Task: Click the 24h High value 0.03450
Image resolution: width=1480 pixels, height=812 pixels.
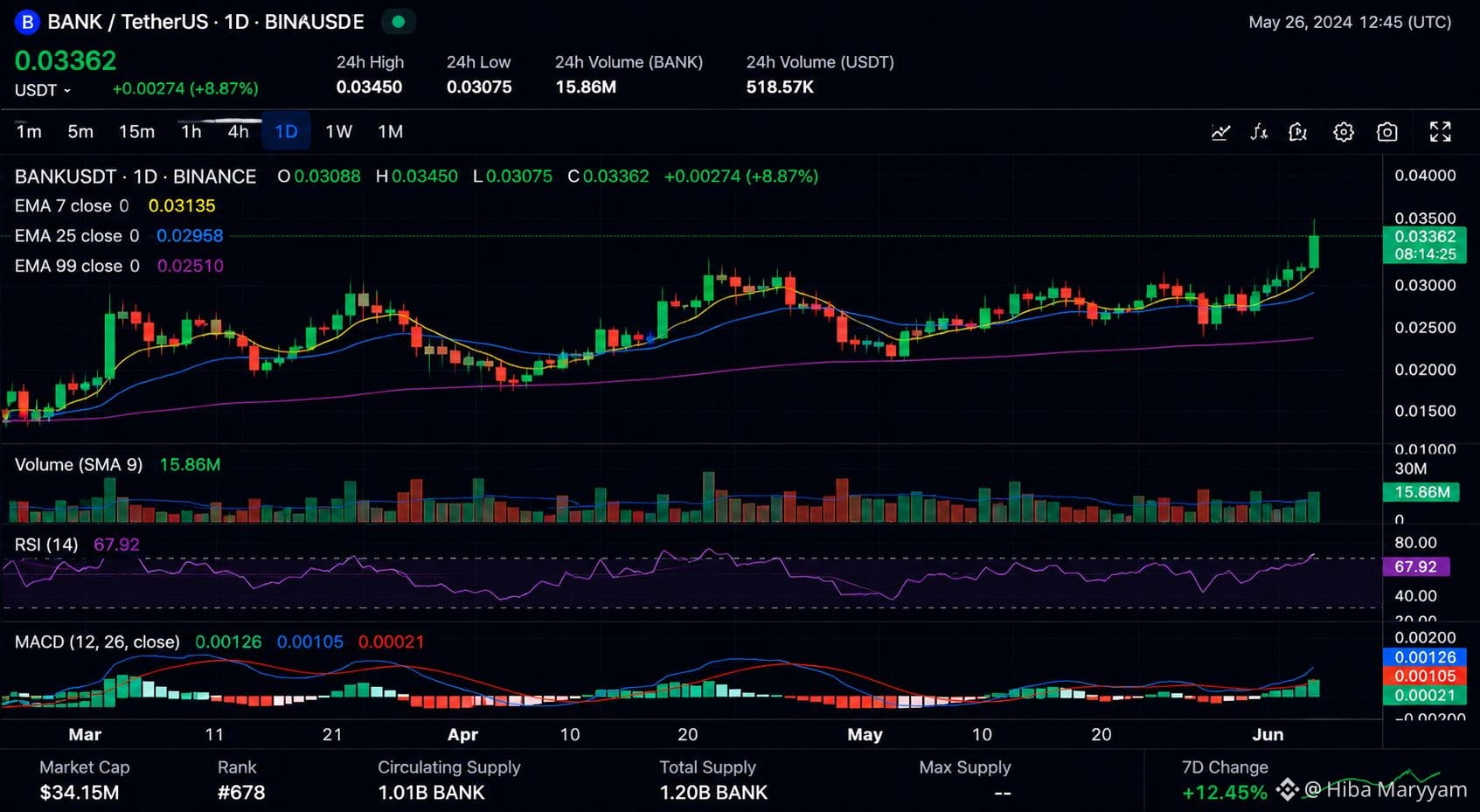Action: click(369, 87)
